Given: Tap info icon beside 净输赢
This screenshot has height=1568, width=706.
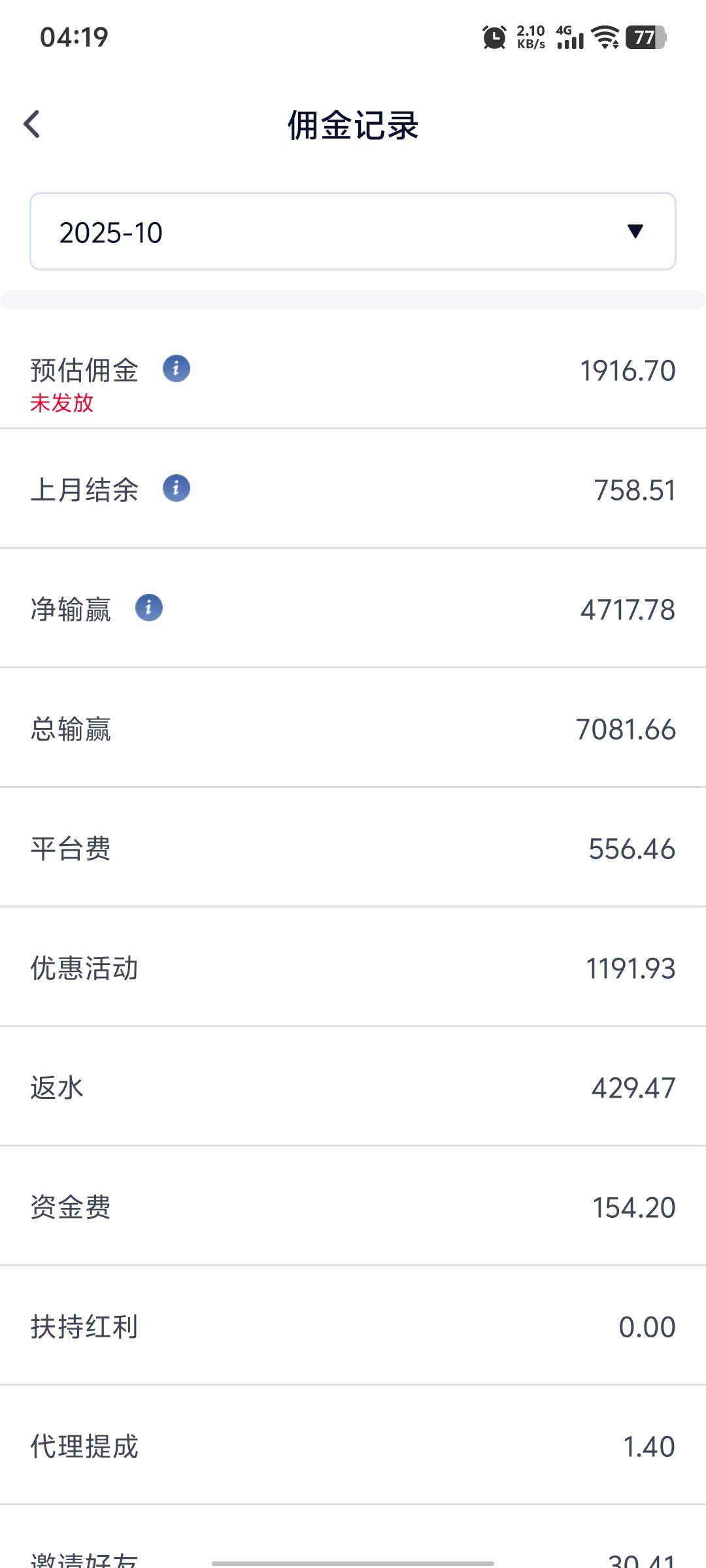Looking at the screenshot, I should (x=149, y=608).
